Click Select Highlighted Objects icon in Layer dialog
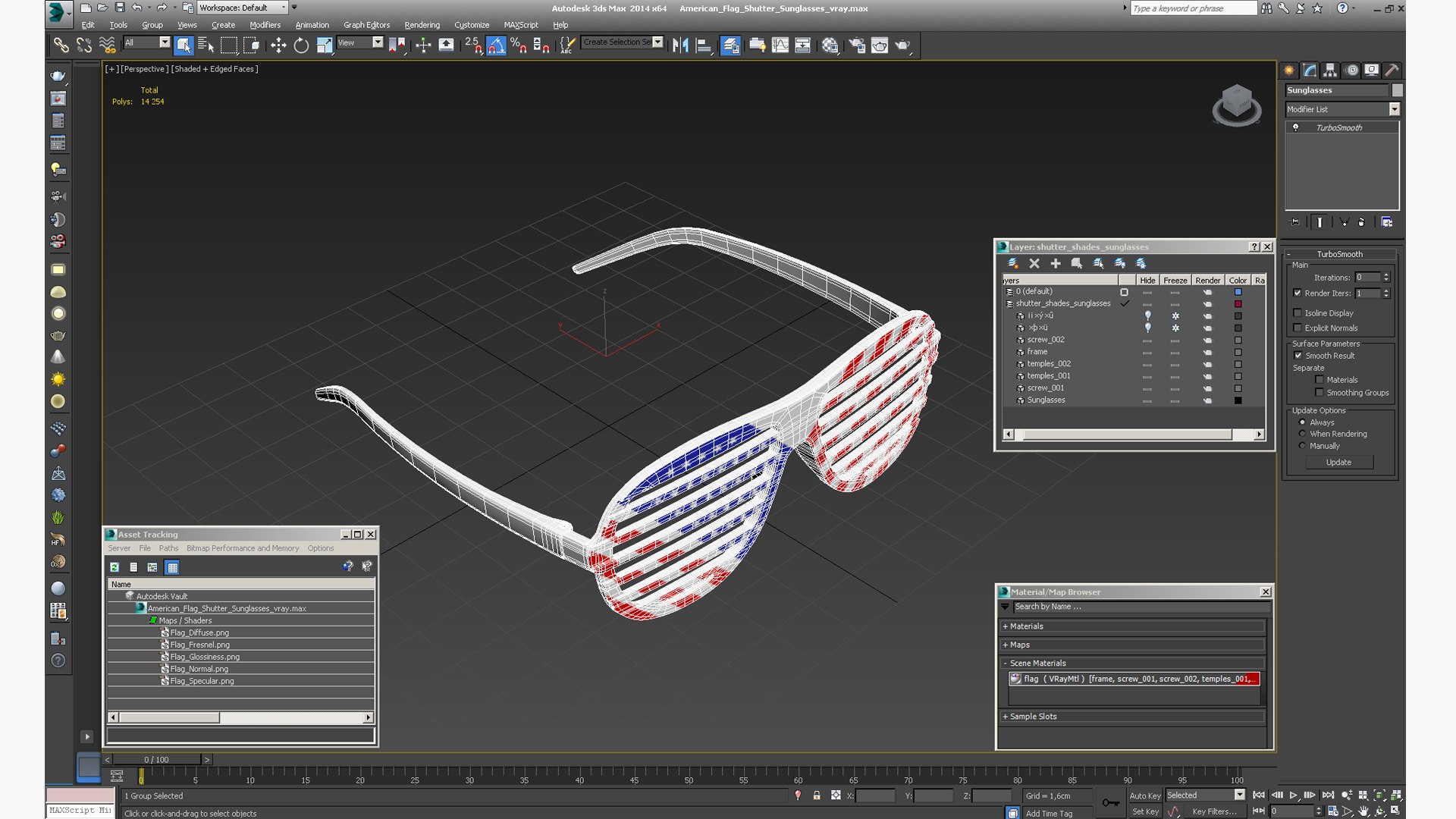 (1077, 263)
